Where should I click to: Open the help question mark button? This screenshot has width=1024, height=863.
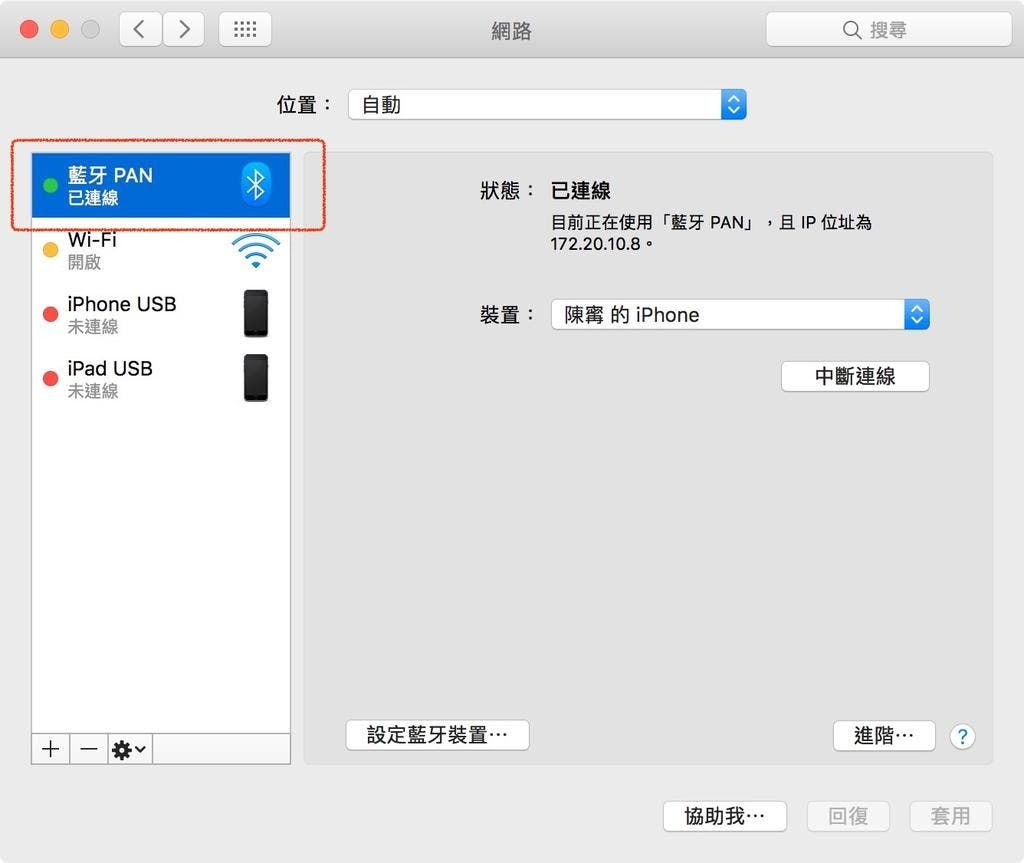tap(962, 737)
